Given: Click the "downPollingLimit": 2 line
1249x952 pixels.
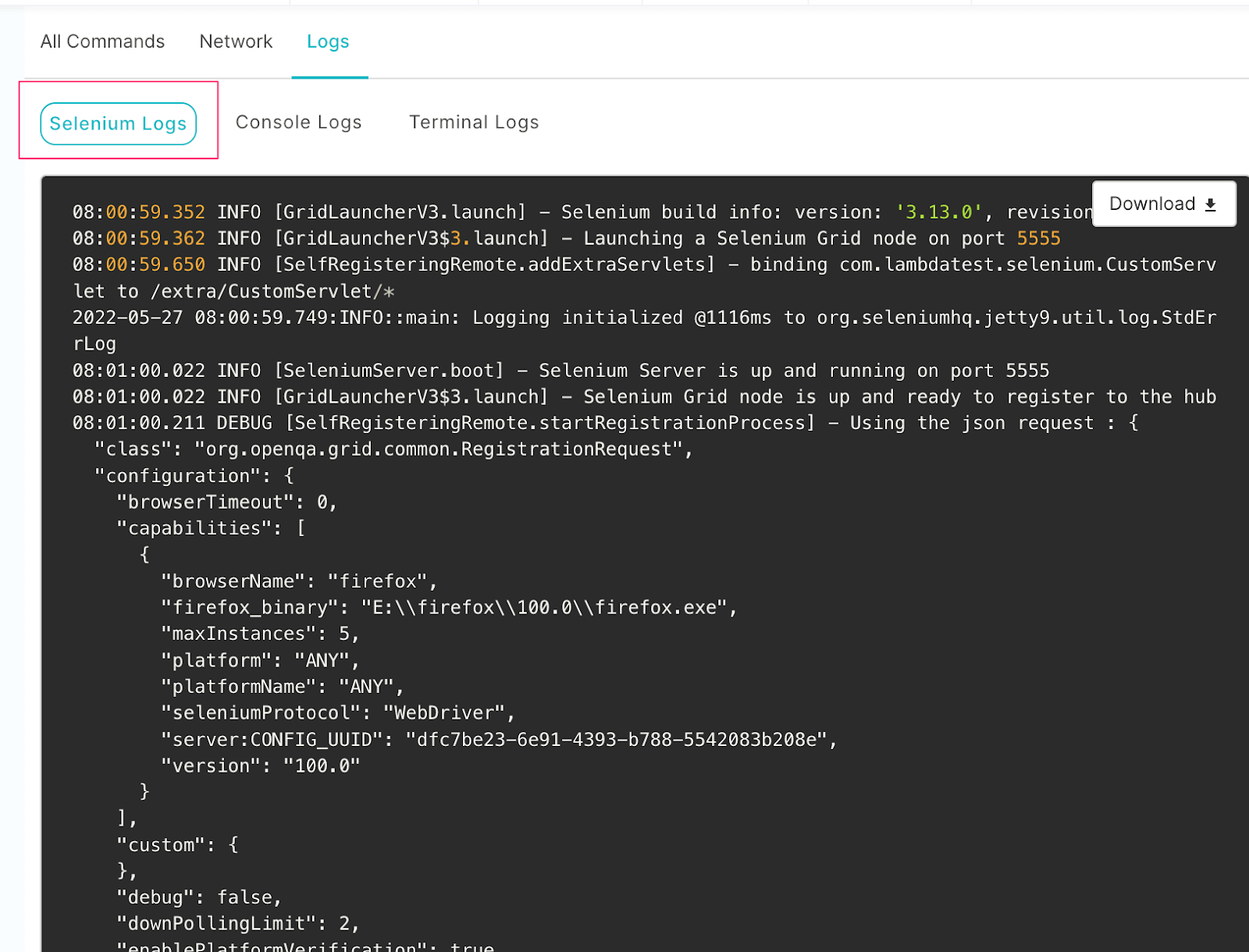Looking at the screenshot, I should point(238,924).
